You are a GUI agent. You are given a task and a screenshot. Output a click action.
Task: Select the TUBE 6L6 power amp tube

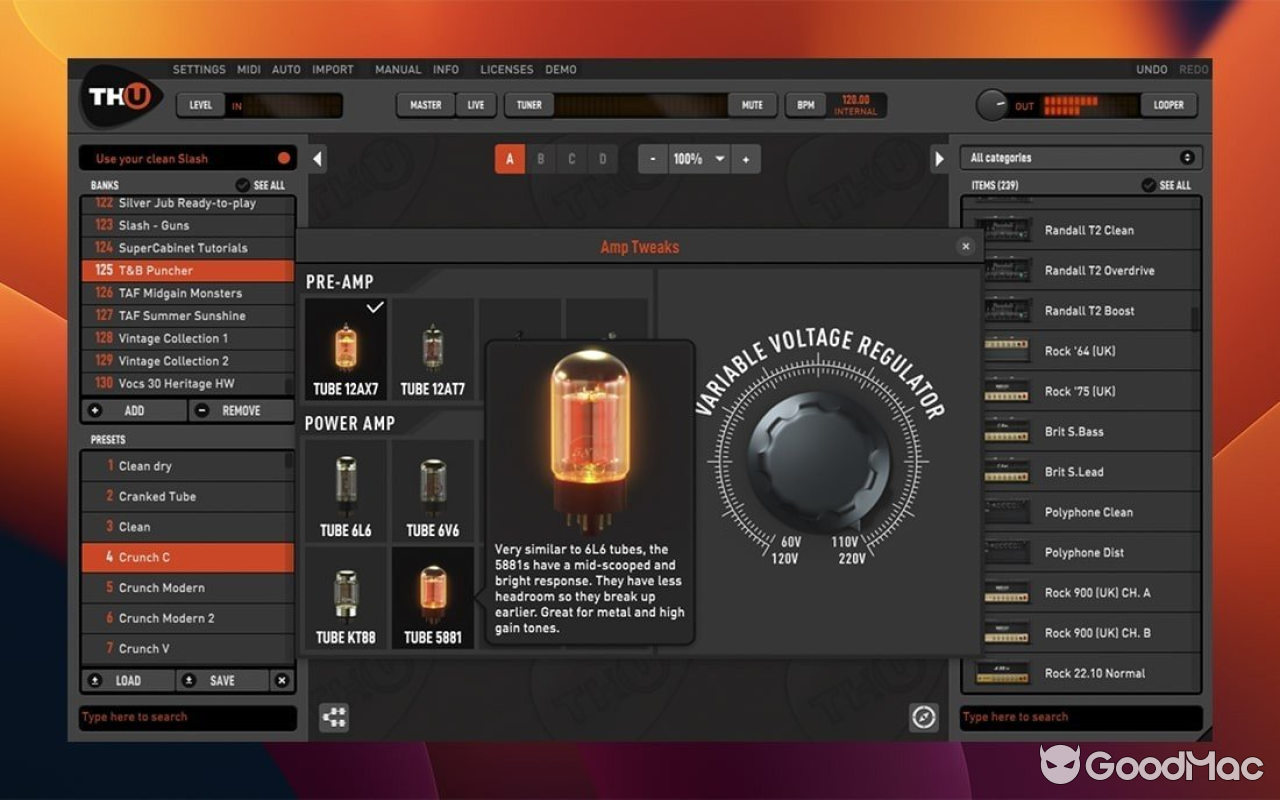pyautogui.click(x=346, y=489)
